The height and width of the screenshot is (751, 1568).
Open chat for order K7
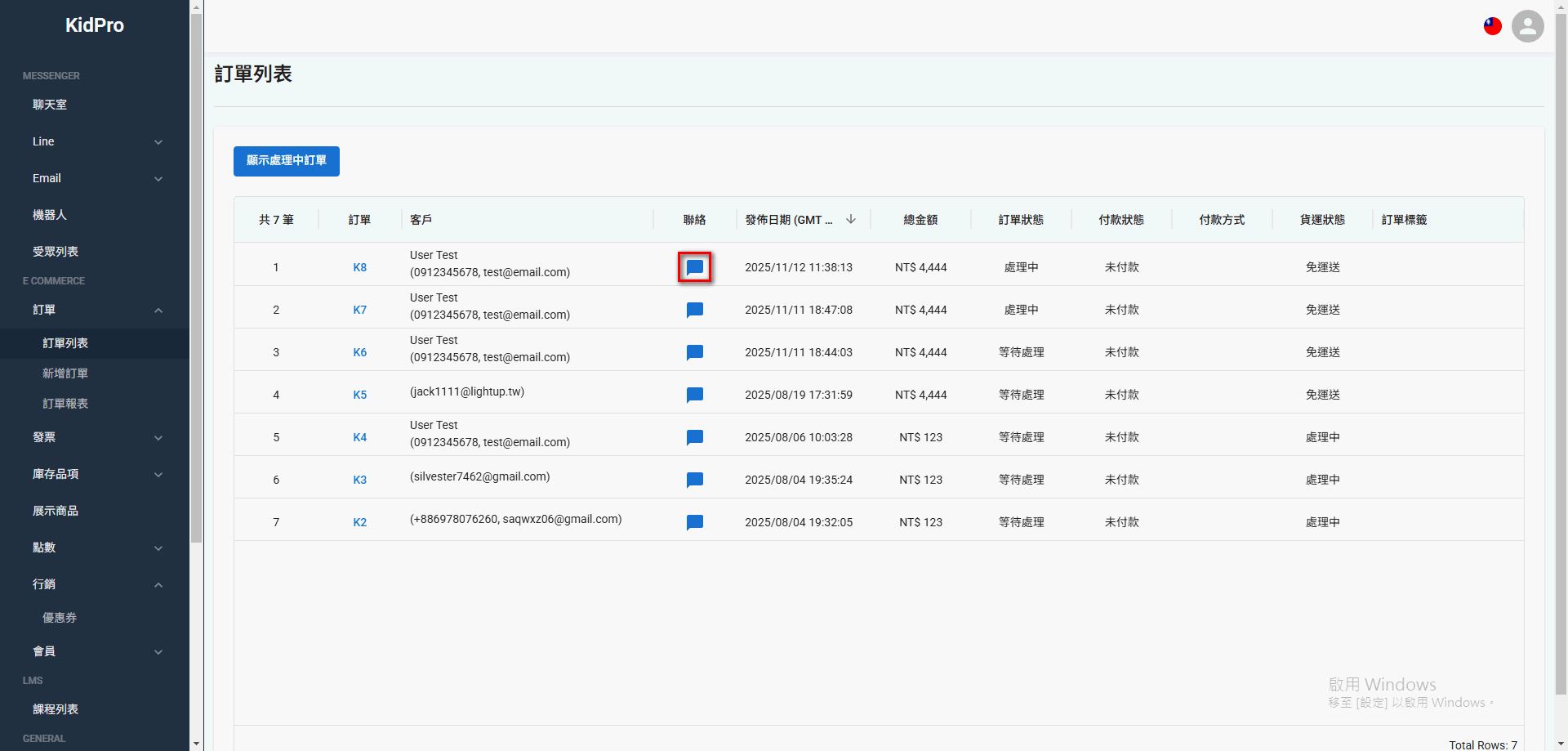695,310
